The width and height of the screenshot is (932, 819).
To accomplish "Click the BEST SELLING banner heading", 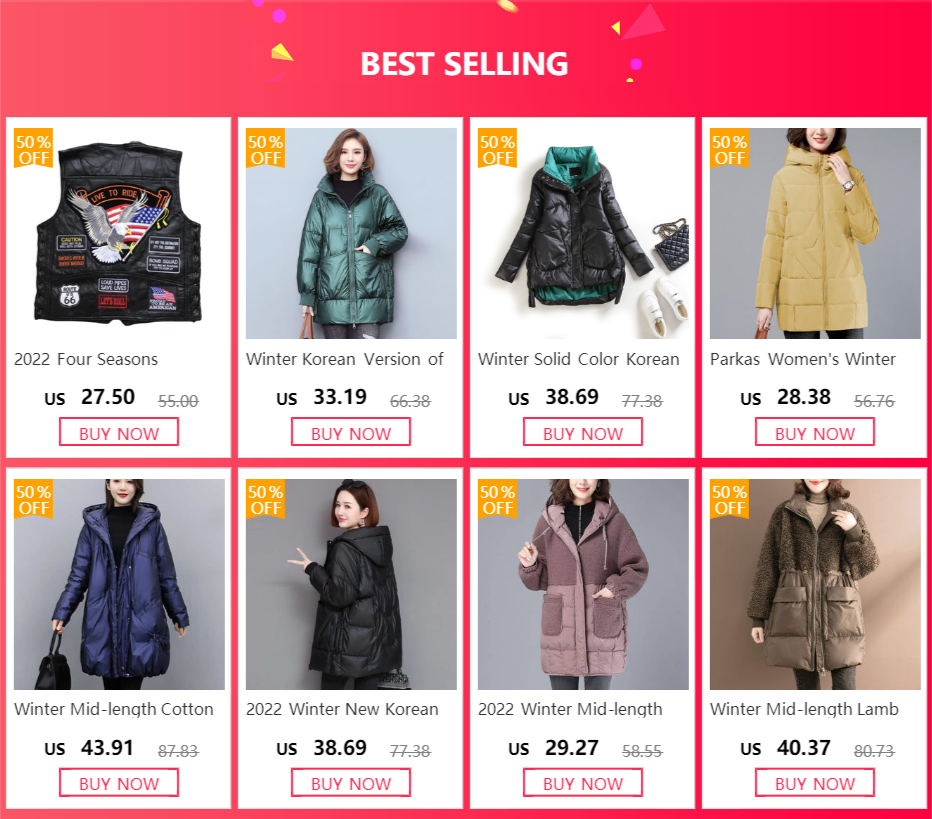I will (464, 64).
